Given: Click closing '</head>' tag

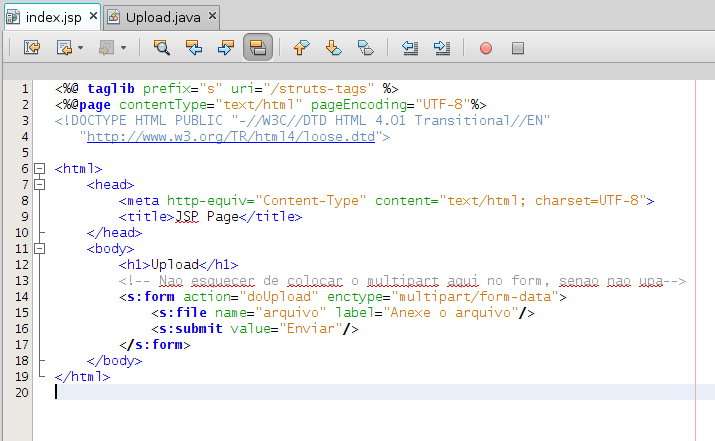Looking at the screenshot, I should [114, 233].
